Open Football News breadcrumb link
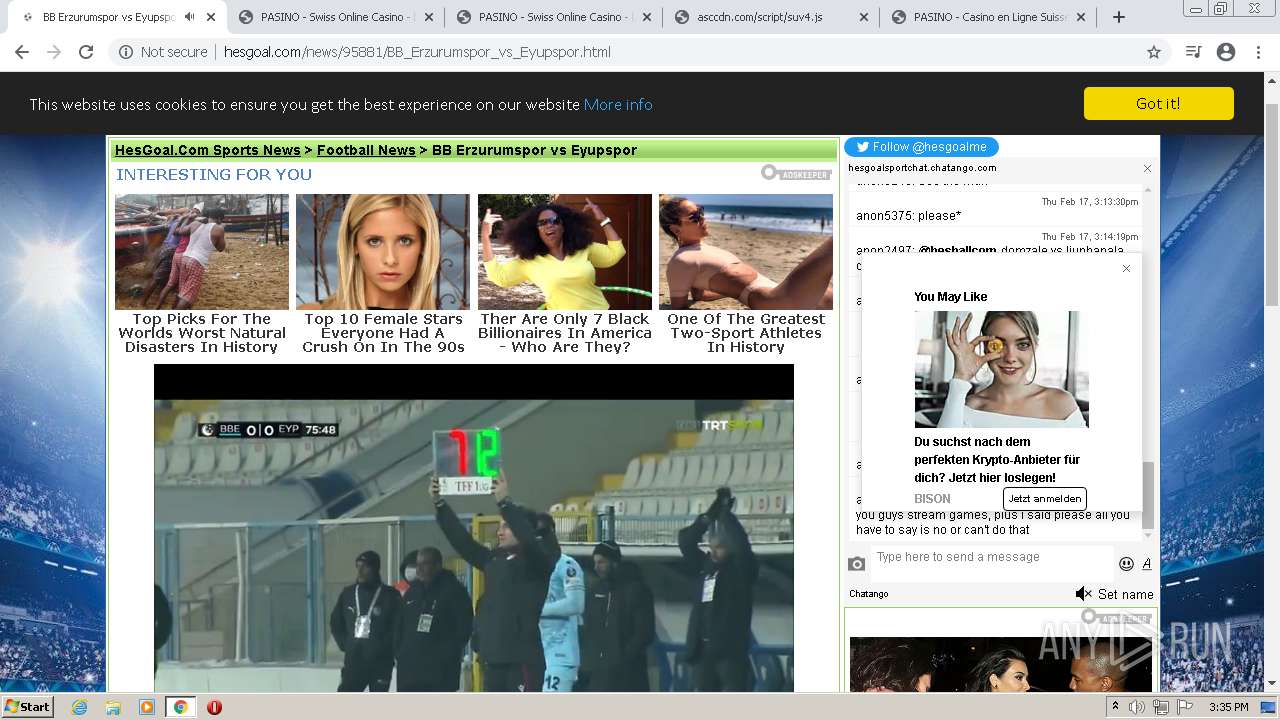The width and height of the screenshot is (1280, 720). pyautogui.click(x=366, y=150)
